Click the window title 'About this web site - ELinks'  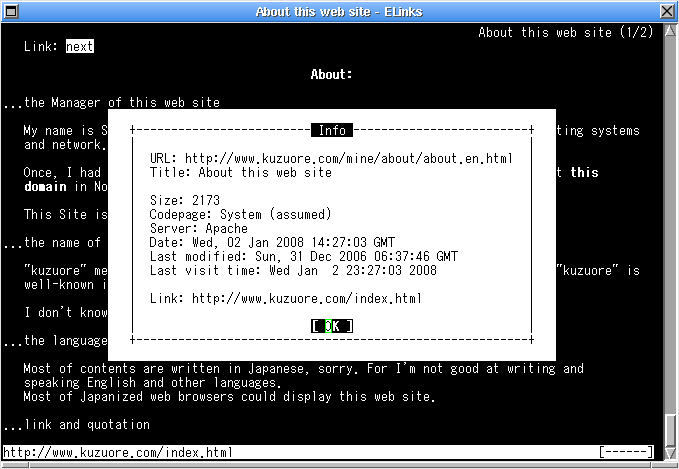pos(339,12)
